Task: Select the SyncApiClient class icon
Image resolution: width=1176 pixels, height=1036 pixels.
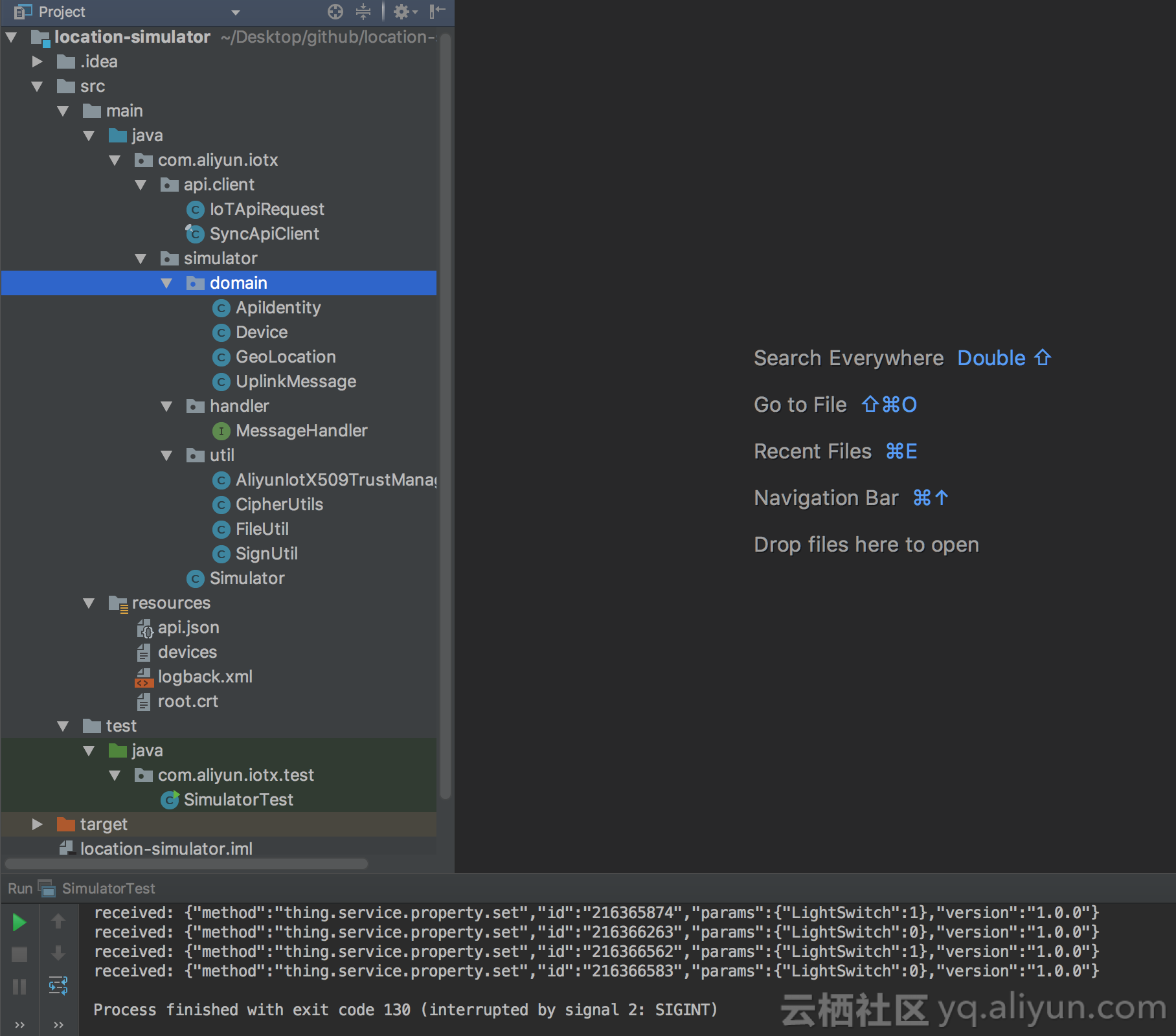Action: pos(195,233)
